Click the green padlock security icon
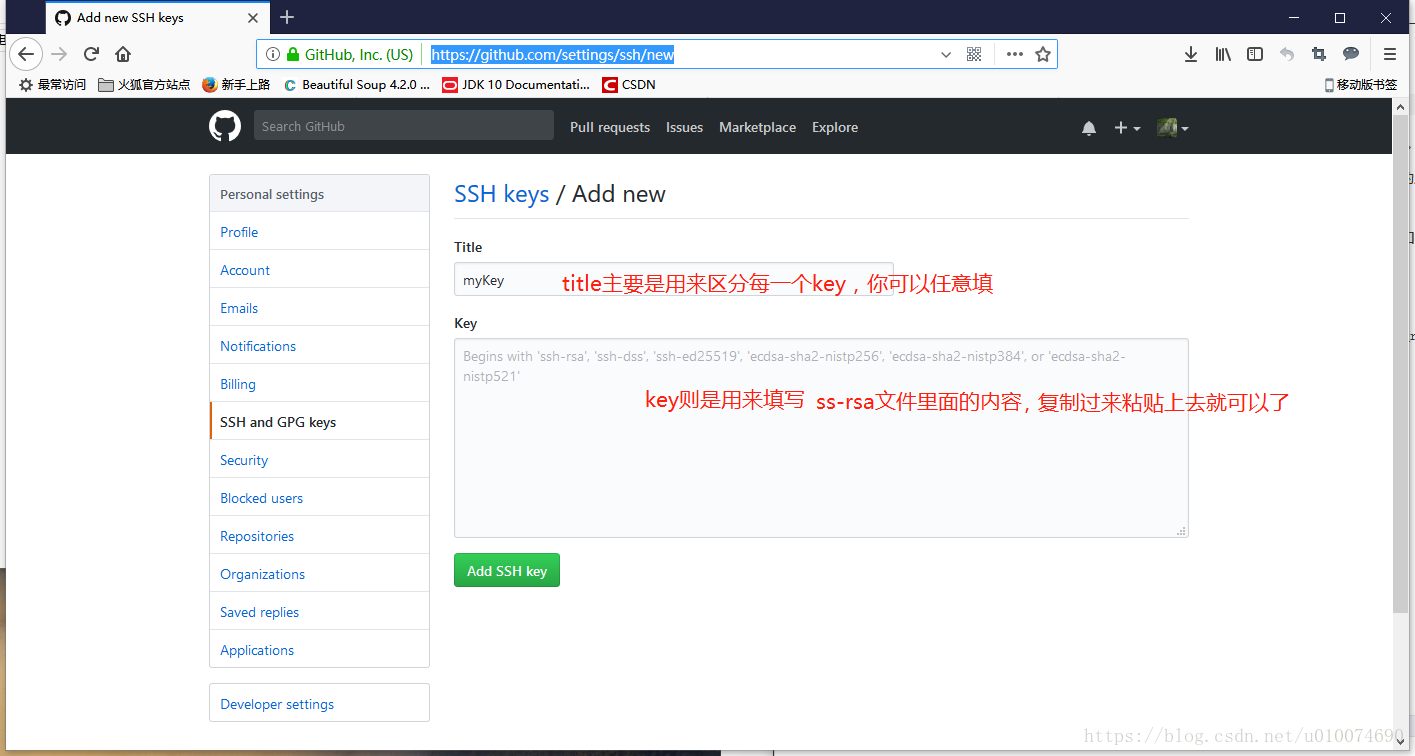The image size is (1415, 756). [x=293, y=54]
